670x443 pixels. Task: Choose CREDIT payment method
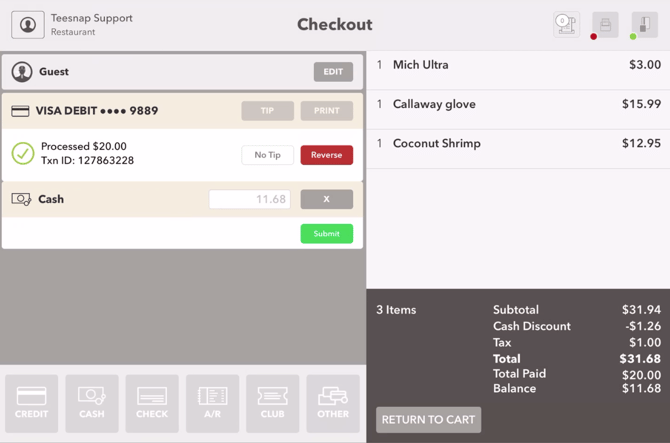click(x=32, y=404)
